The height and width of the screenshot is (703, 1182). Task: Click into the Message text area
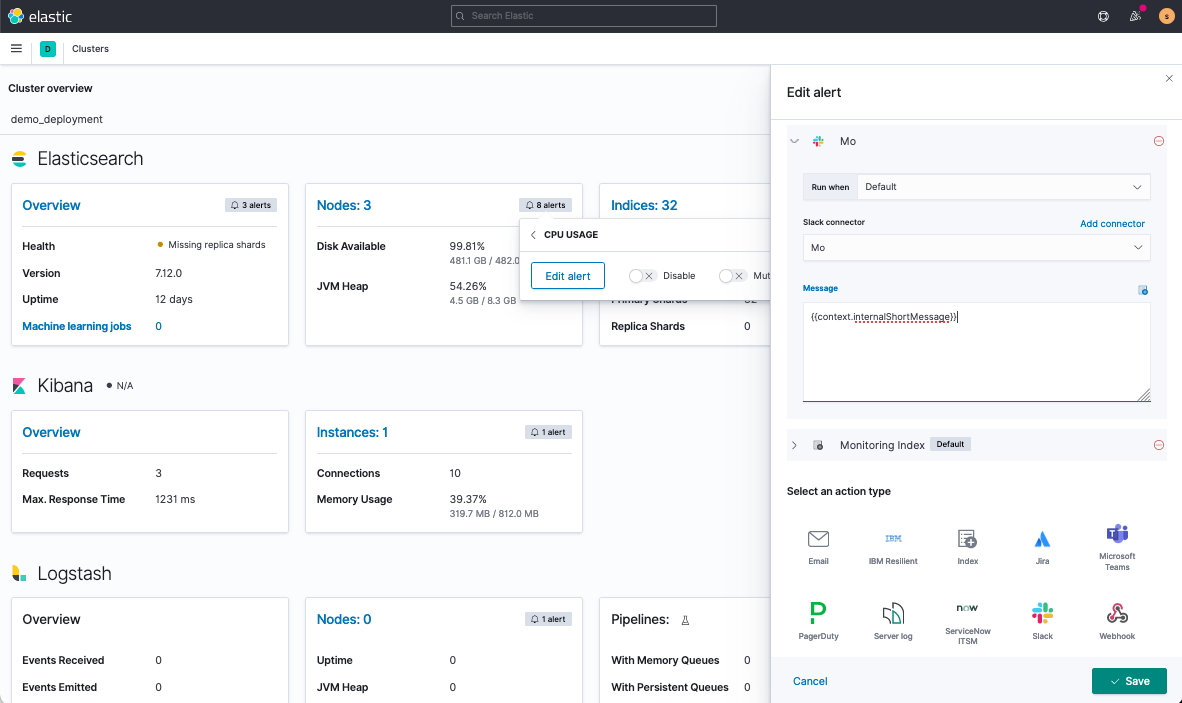pyautogui.click(x=976, y=352)
